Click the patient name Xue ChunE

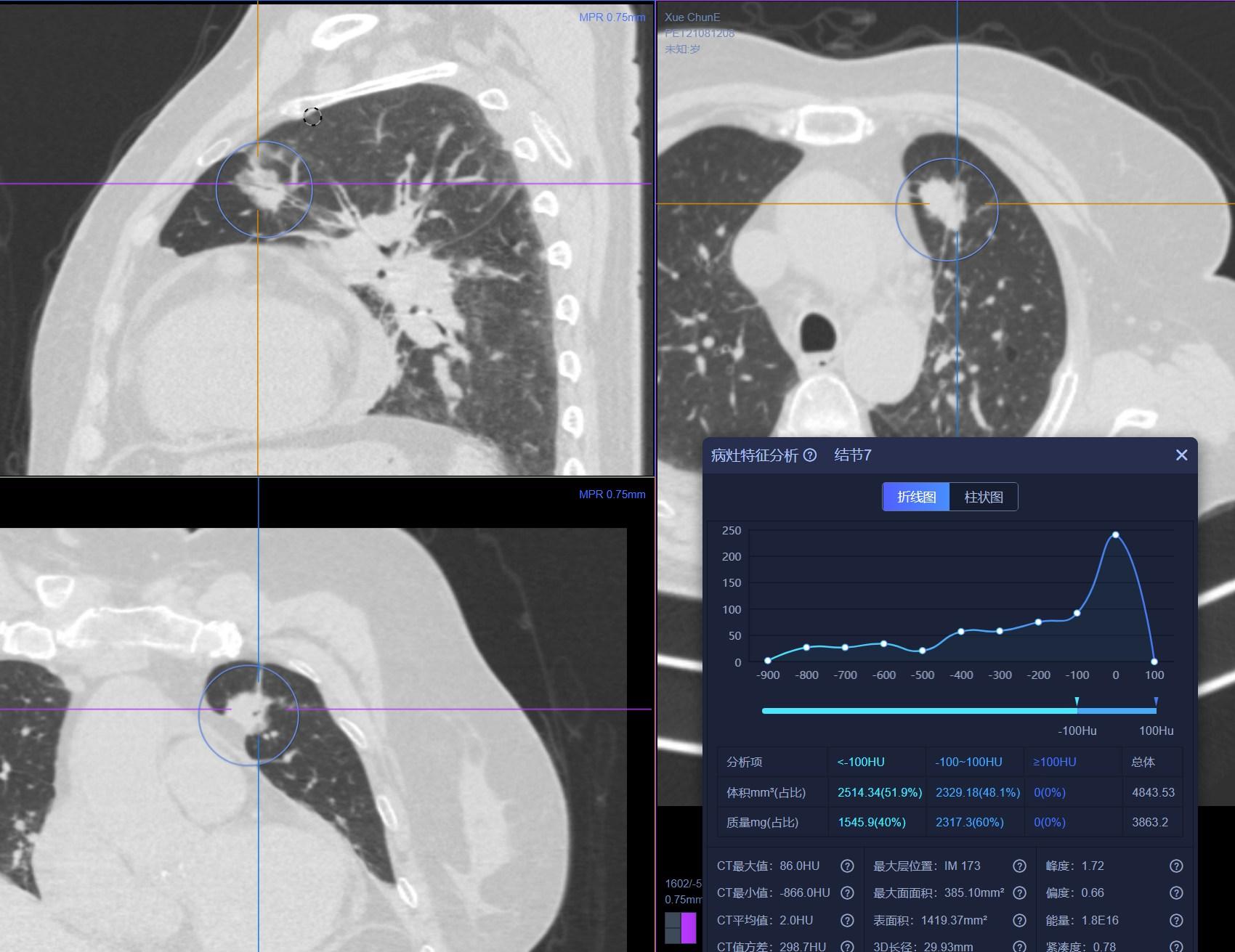(x=692, y=17)
